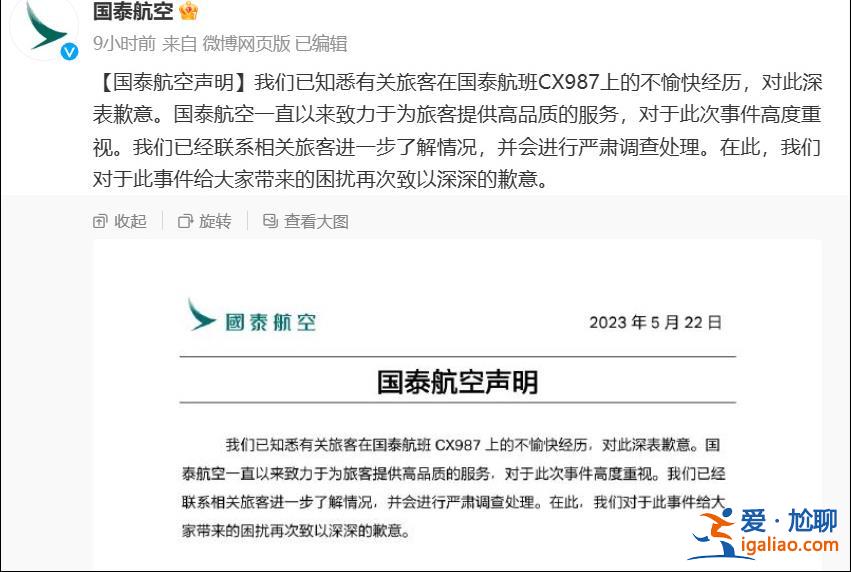This screenshot has width=851, height=572.
Task: Open the 国泰航空 account name link
Action: pos(133,11)
